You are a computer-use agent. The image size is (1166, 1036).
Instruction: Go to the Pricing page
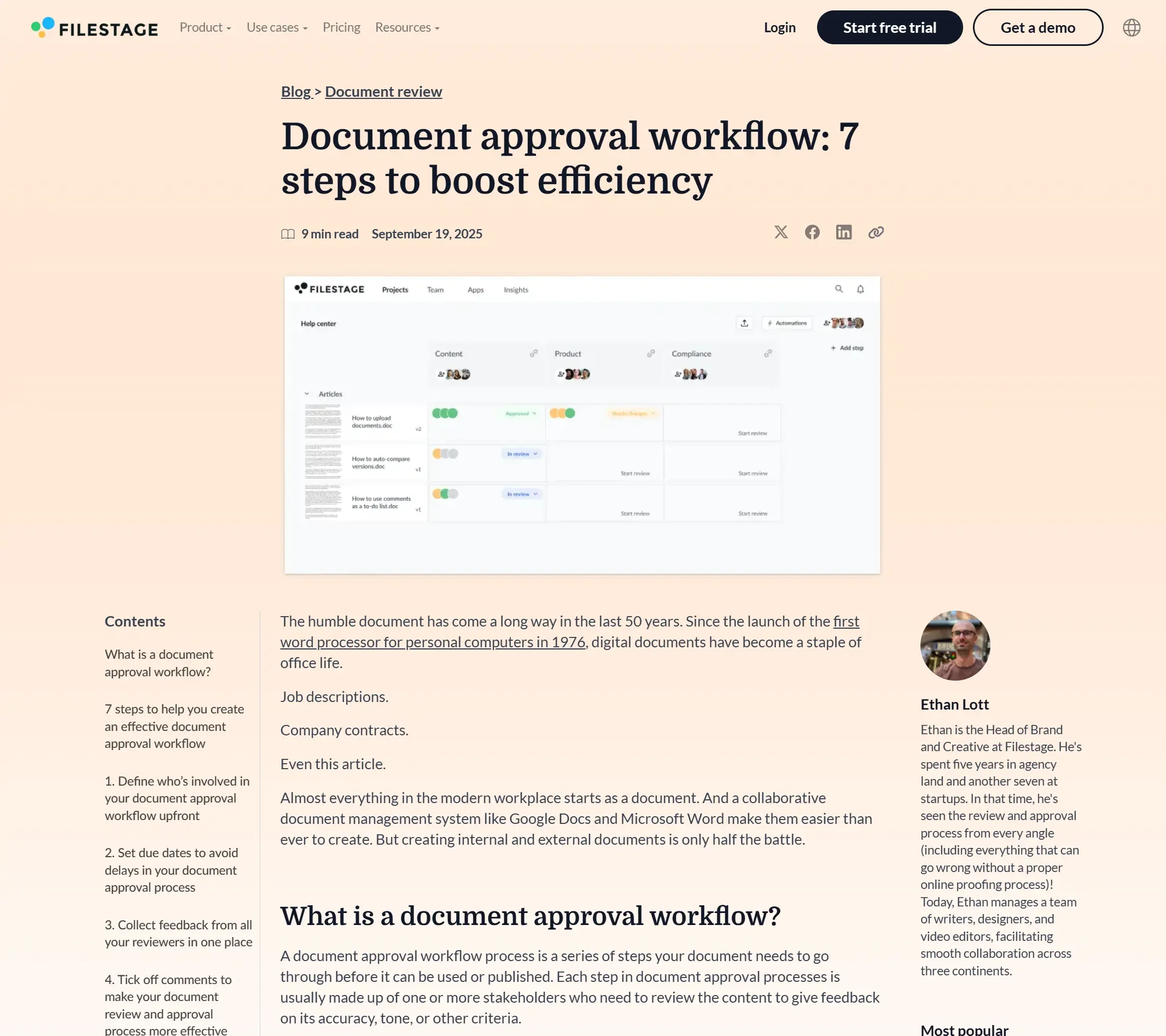coord(341,27)
